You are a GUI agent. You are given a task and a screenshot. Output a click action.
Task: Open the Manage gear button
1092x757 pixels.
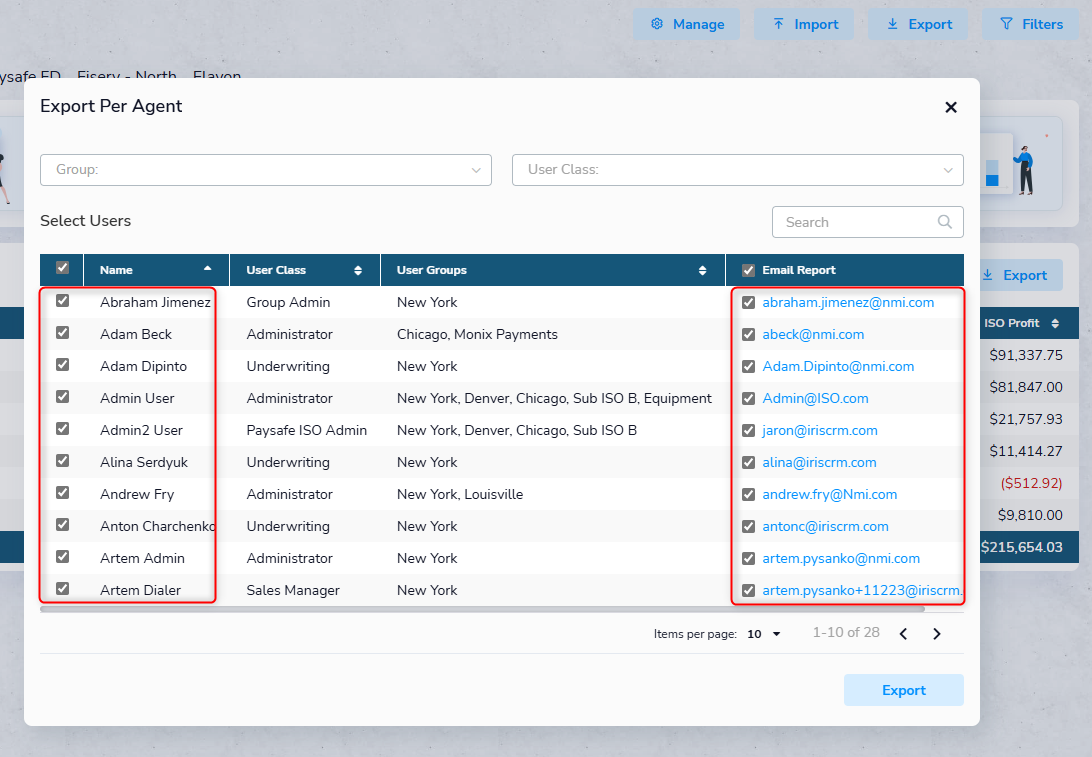686,24
